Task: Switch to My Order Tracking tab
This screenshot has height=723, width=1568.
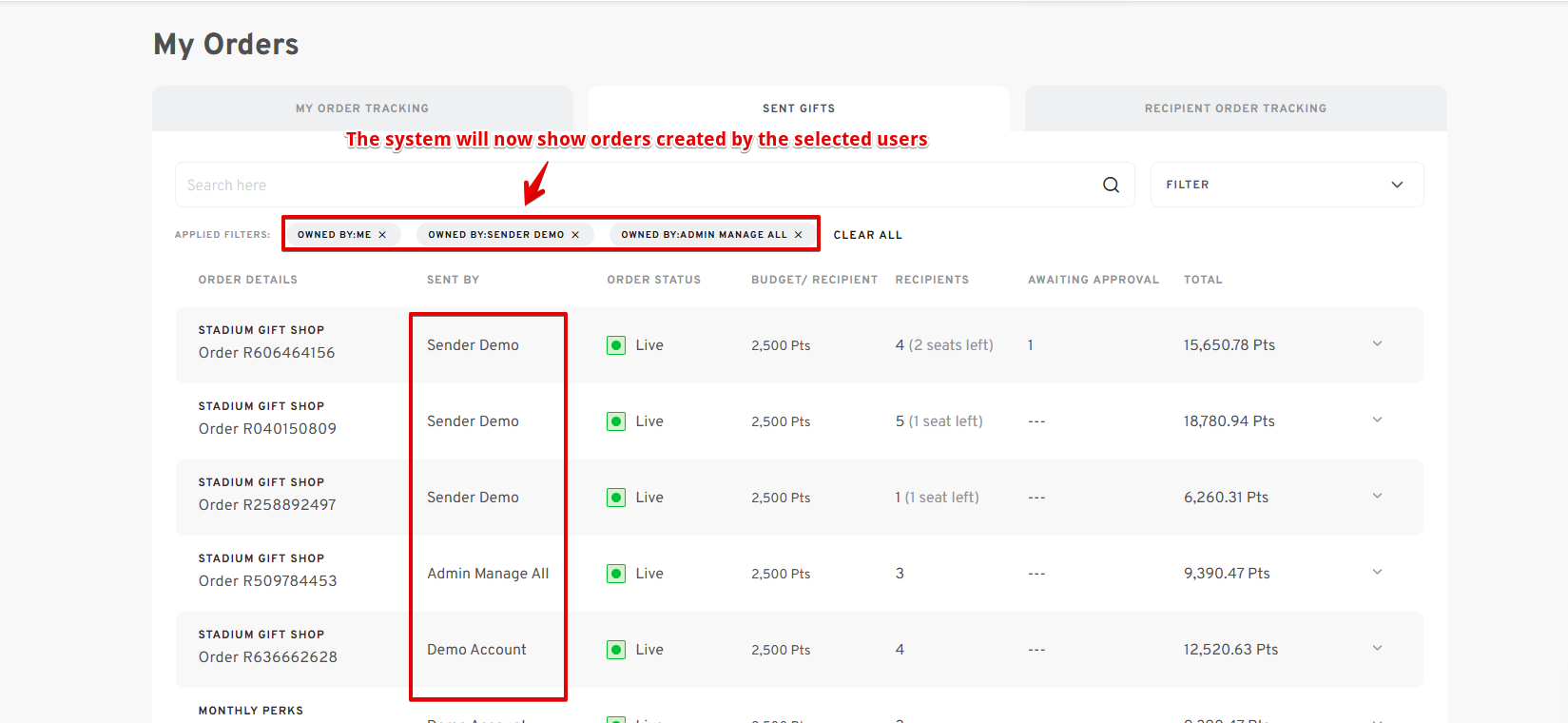Action: point(362,108)
